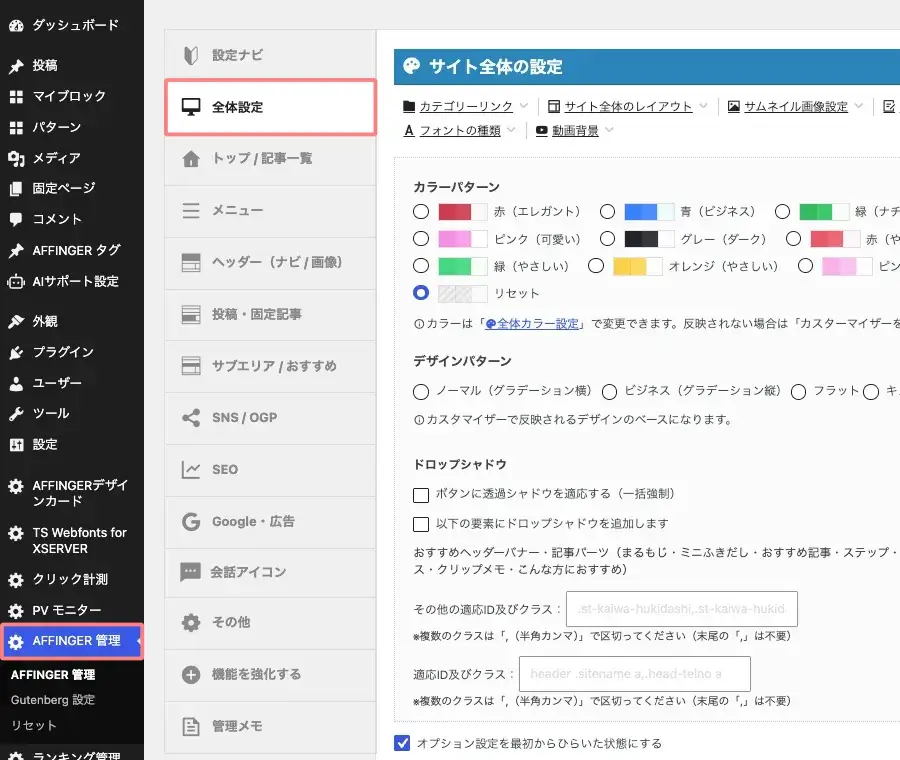Uncheck オプション設定を最初からひらいた状態にする
The width and height of the screenshot is (900, 760).
[402, 743]
